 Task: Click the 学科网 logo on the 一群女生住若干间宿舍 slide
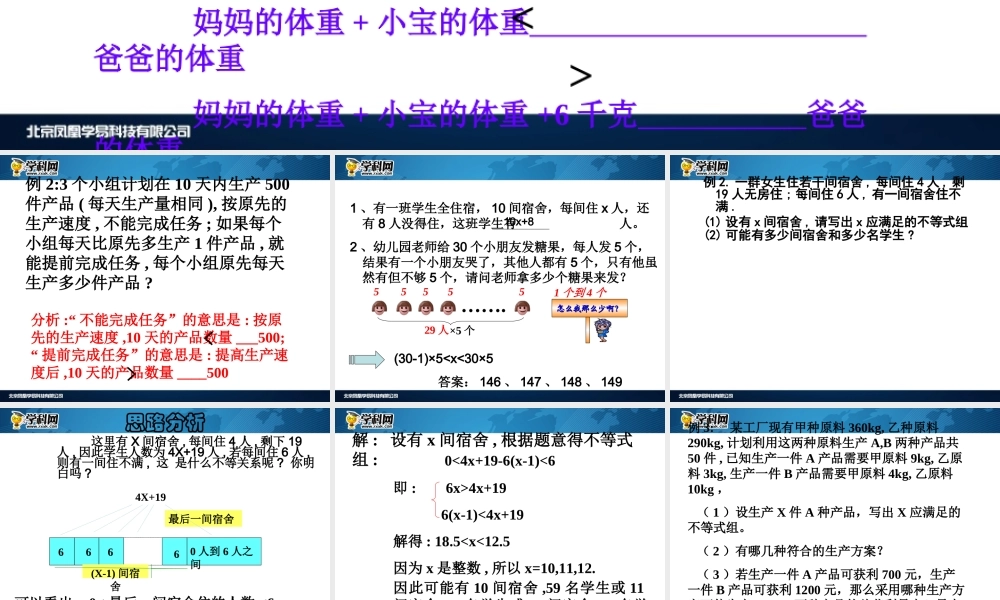coord(705,168)
